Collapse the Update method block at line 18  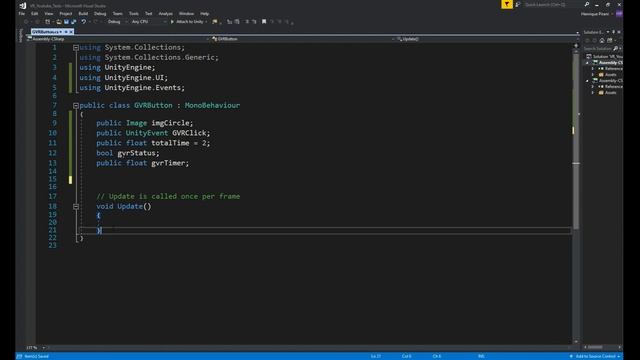pos(76,207)
